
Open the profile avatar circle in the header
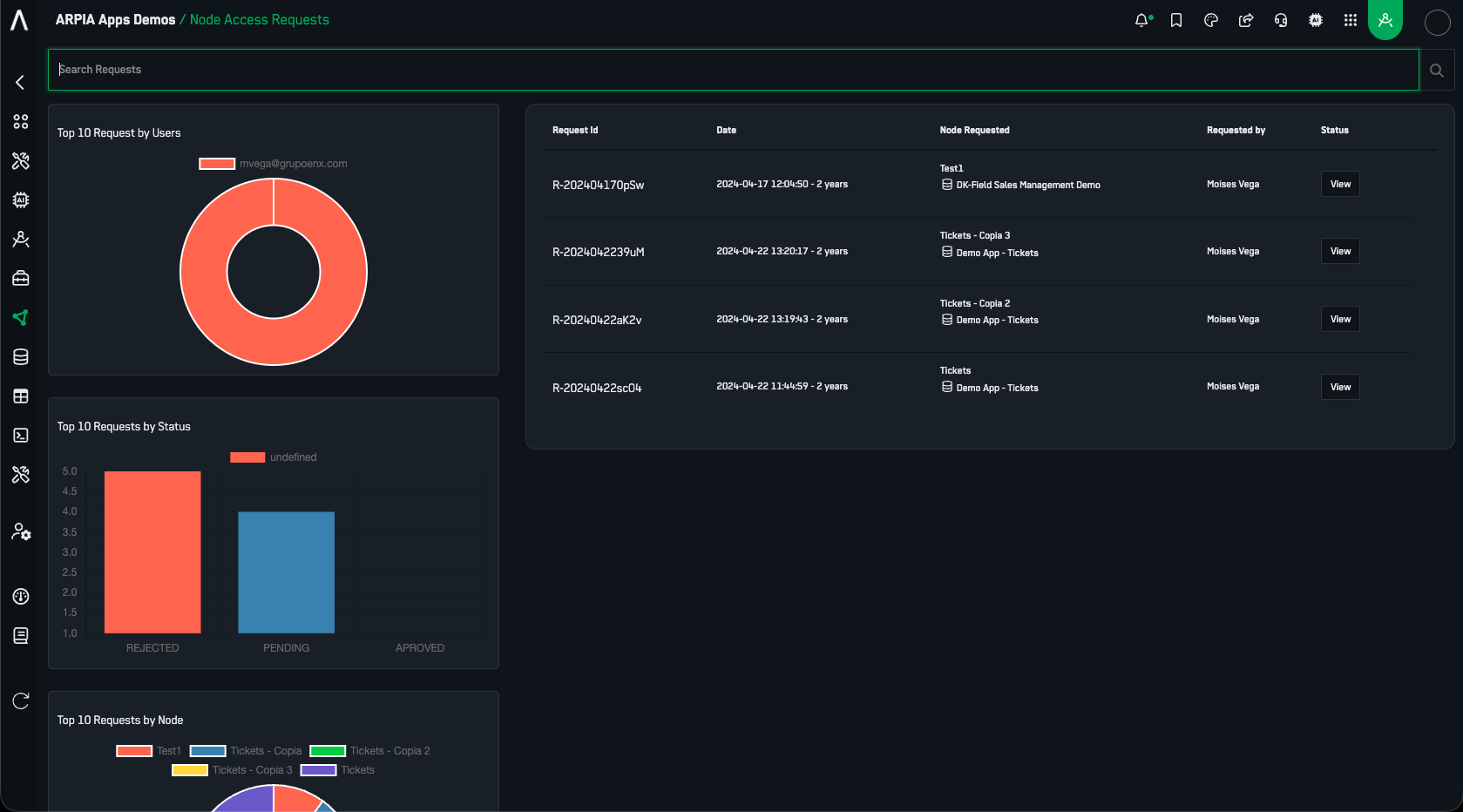[x=1437, y=23]
